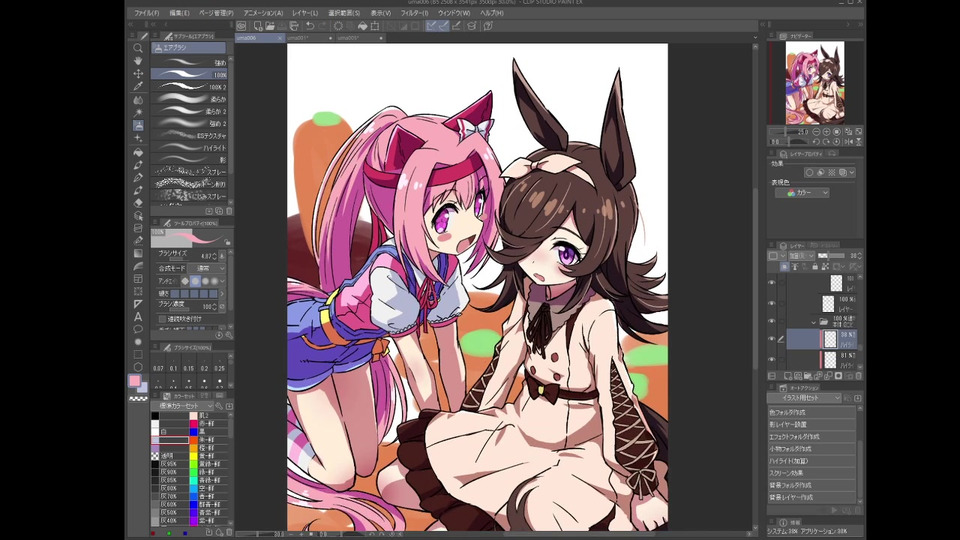Image resolution: width=960 pixels, height=540 pixels.
Task: Open the 表現色 カラー dropdown
Action: point(802,193)
